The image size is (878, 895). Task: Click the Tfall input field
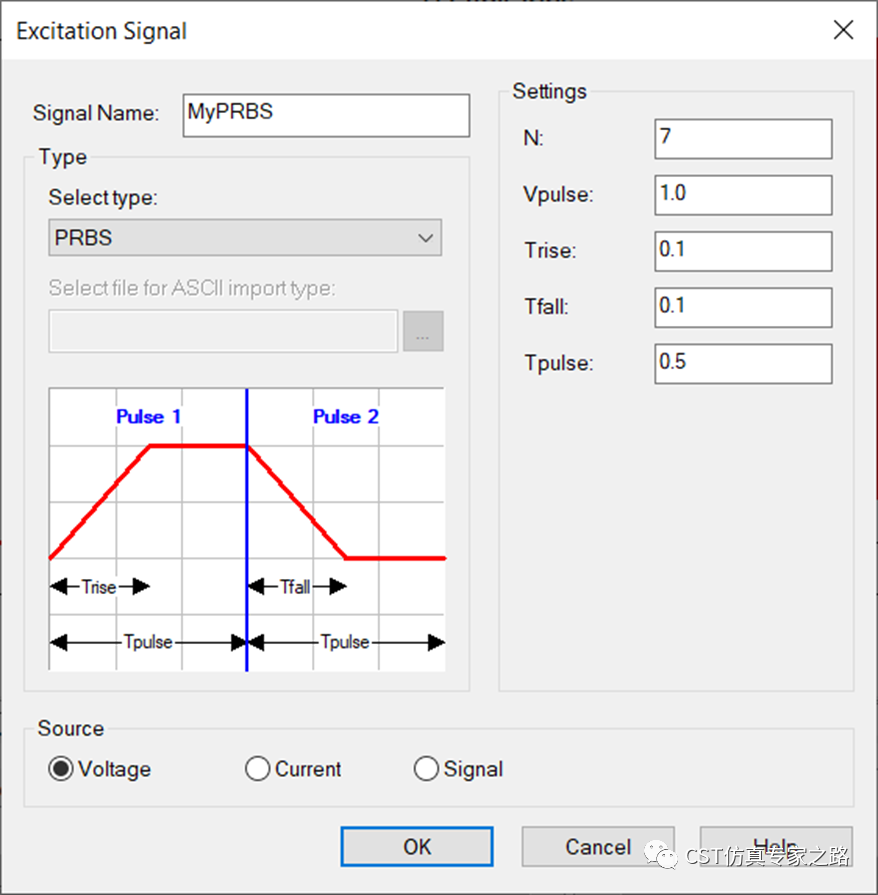click(x=743, y=307)
